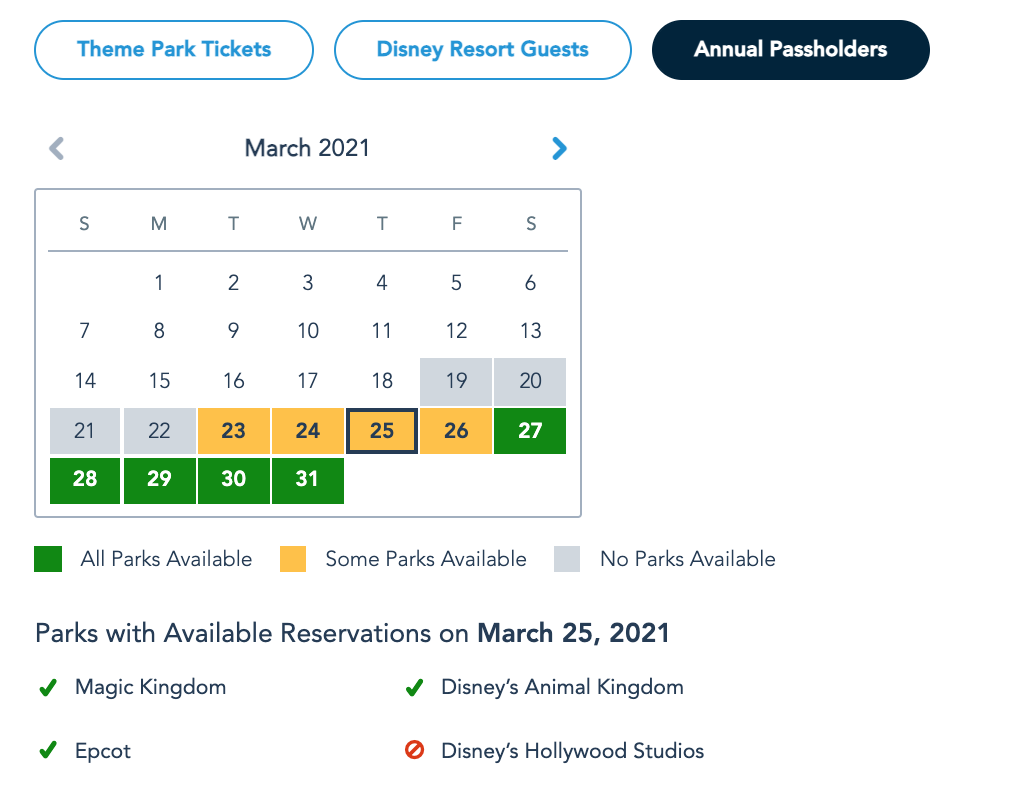
Task: Switch to the Theme Park Tickets tab
Action: [174, 49]
